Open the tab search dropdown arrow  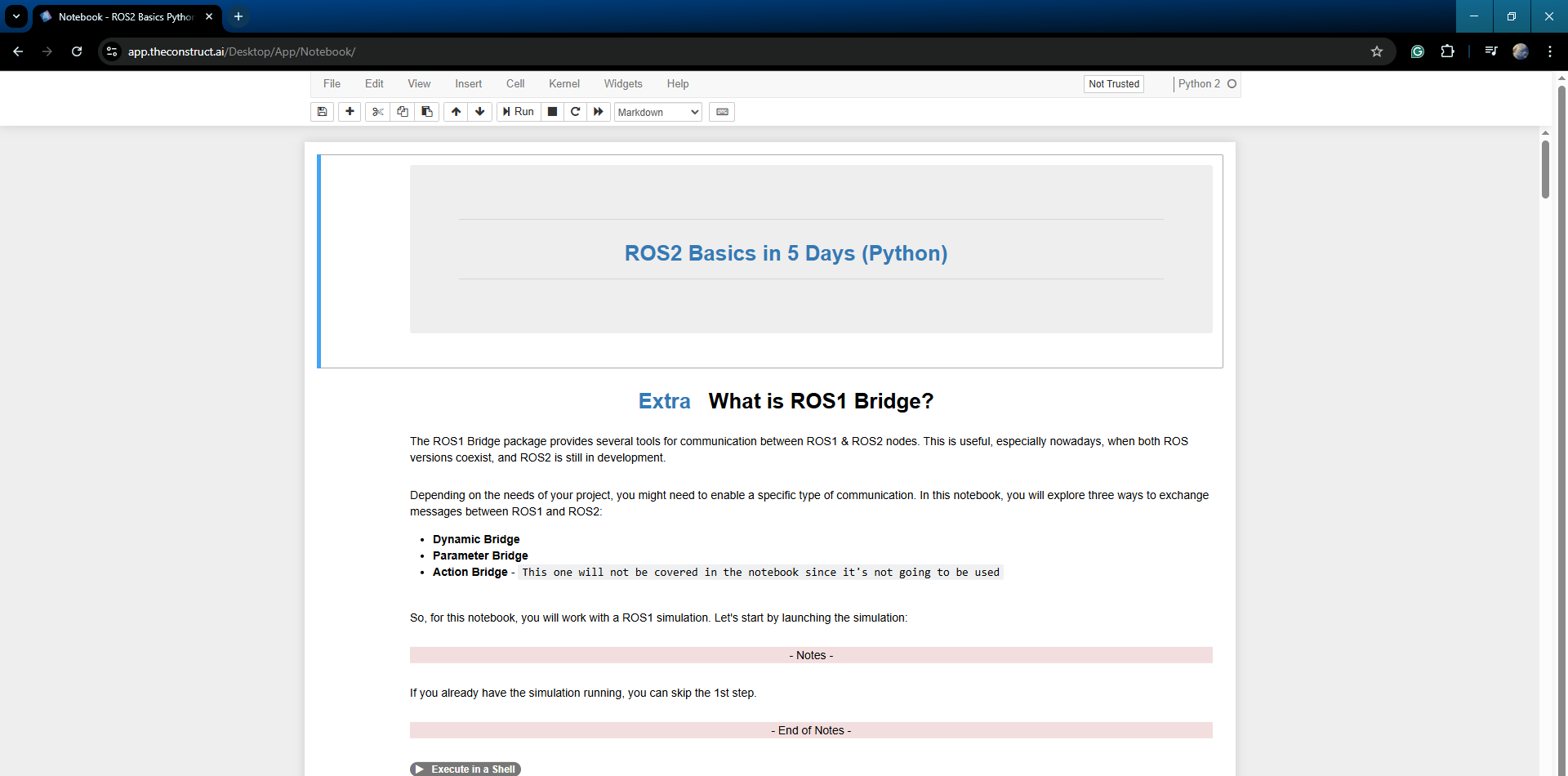click(x=16, y=16)
